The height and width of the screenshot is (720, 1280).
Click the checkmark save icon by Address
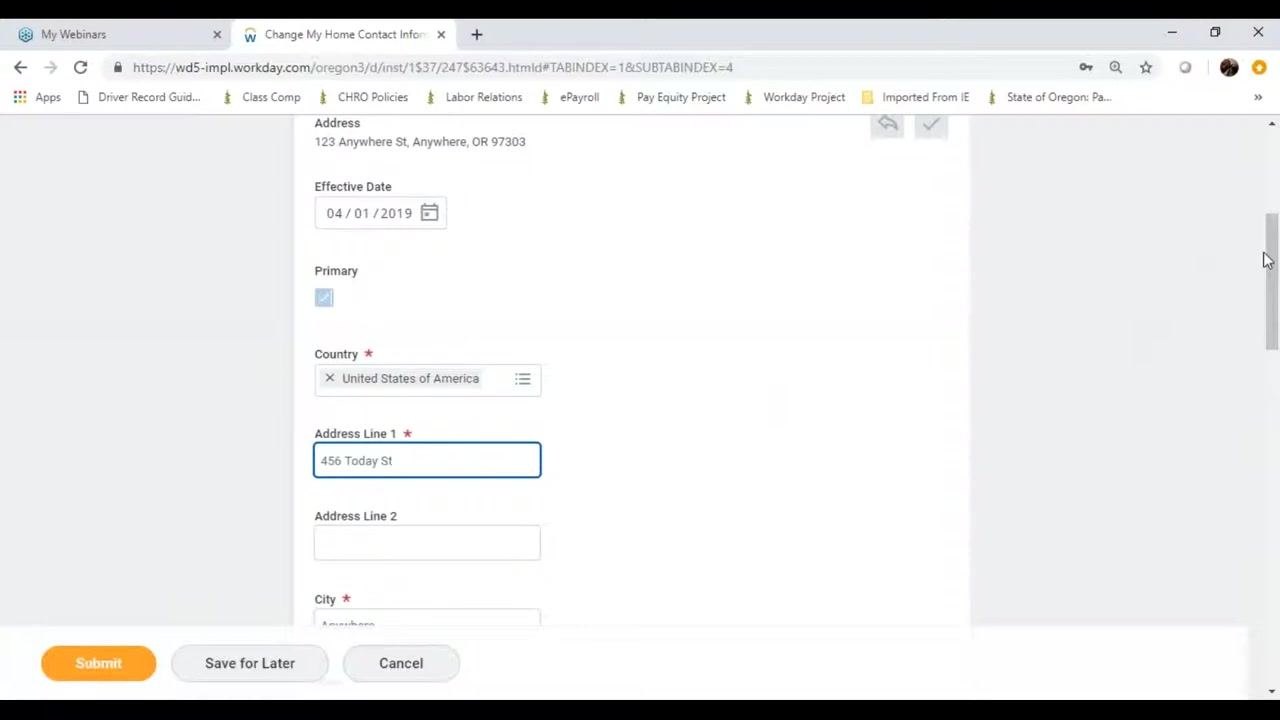click(x=931, y=124)
